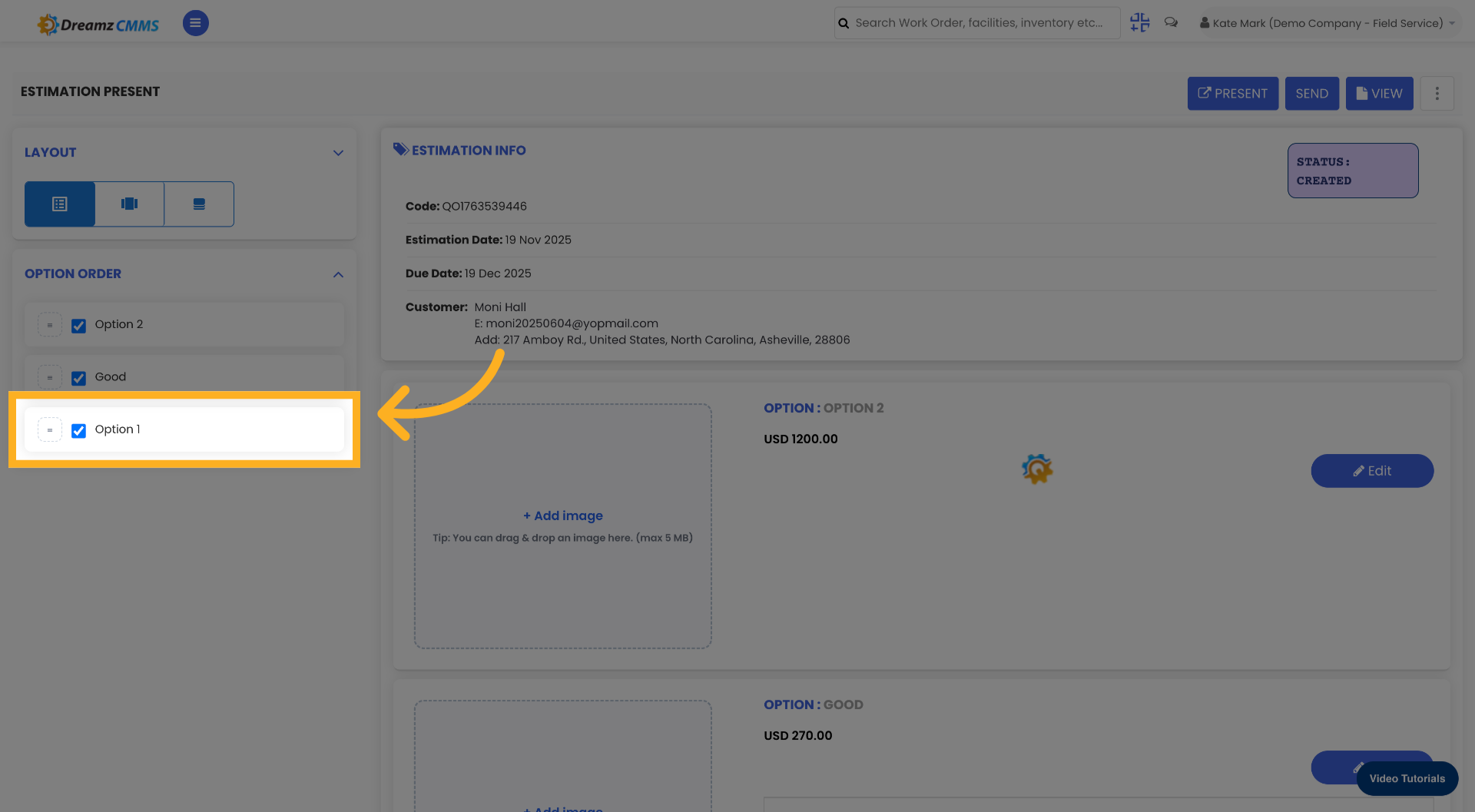Open the quick-create grid icon
This screenshot has width=1475, height=812.
1140,23
